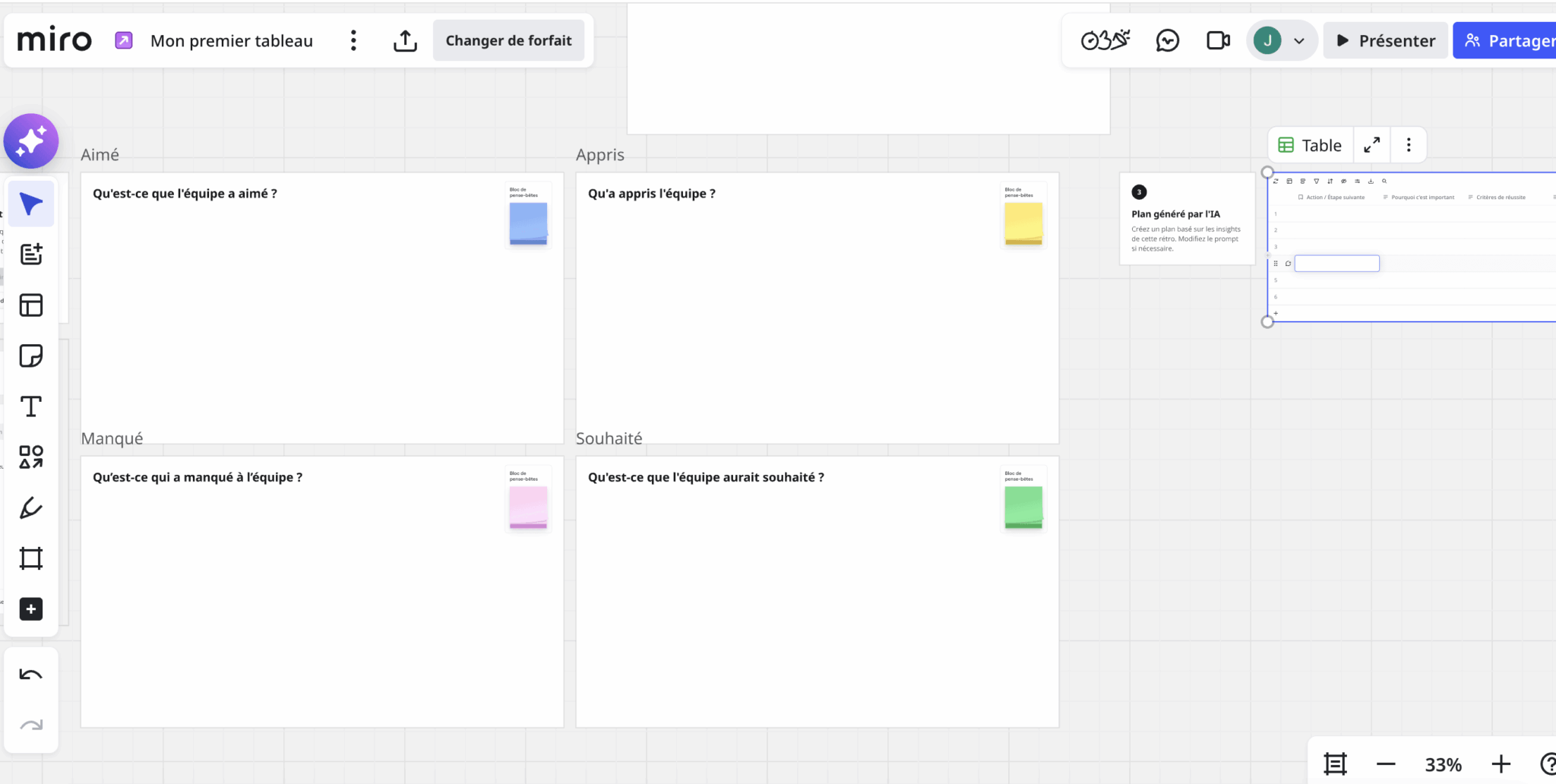The height and width of the screenshot is (784, 1556).
Task: Open shapes and lines tool
Action: [31, 457]
